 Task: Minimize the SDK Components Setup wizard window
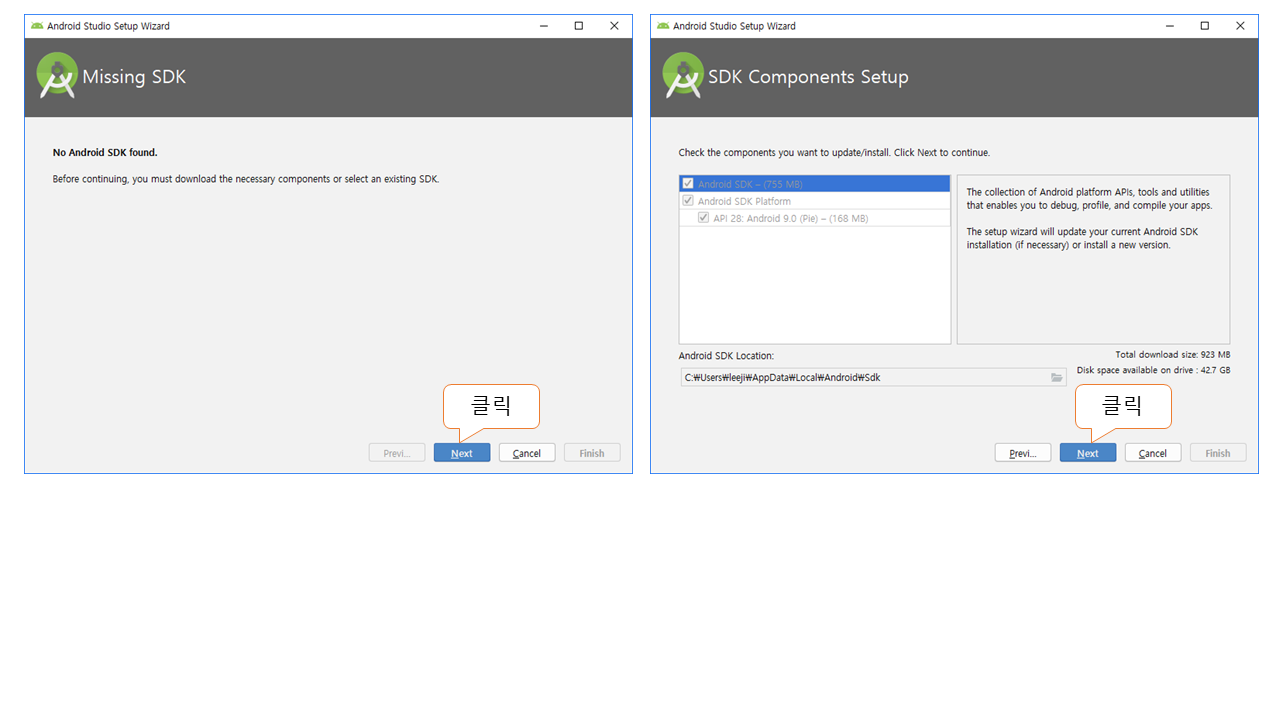pyautogui.click(x=1169, y=26)
